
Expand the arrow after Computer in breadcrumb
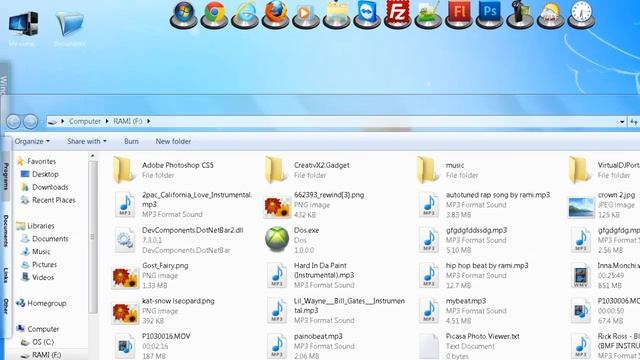(x=107, y=121)
